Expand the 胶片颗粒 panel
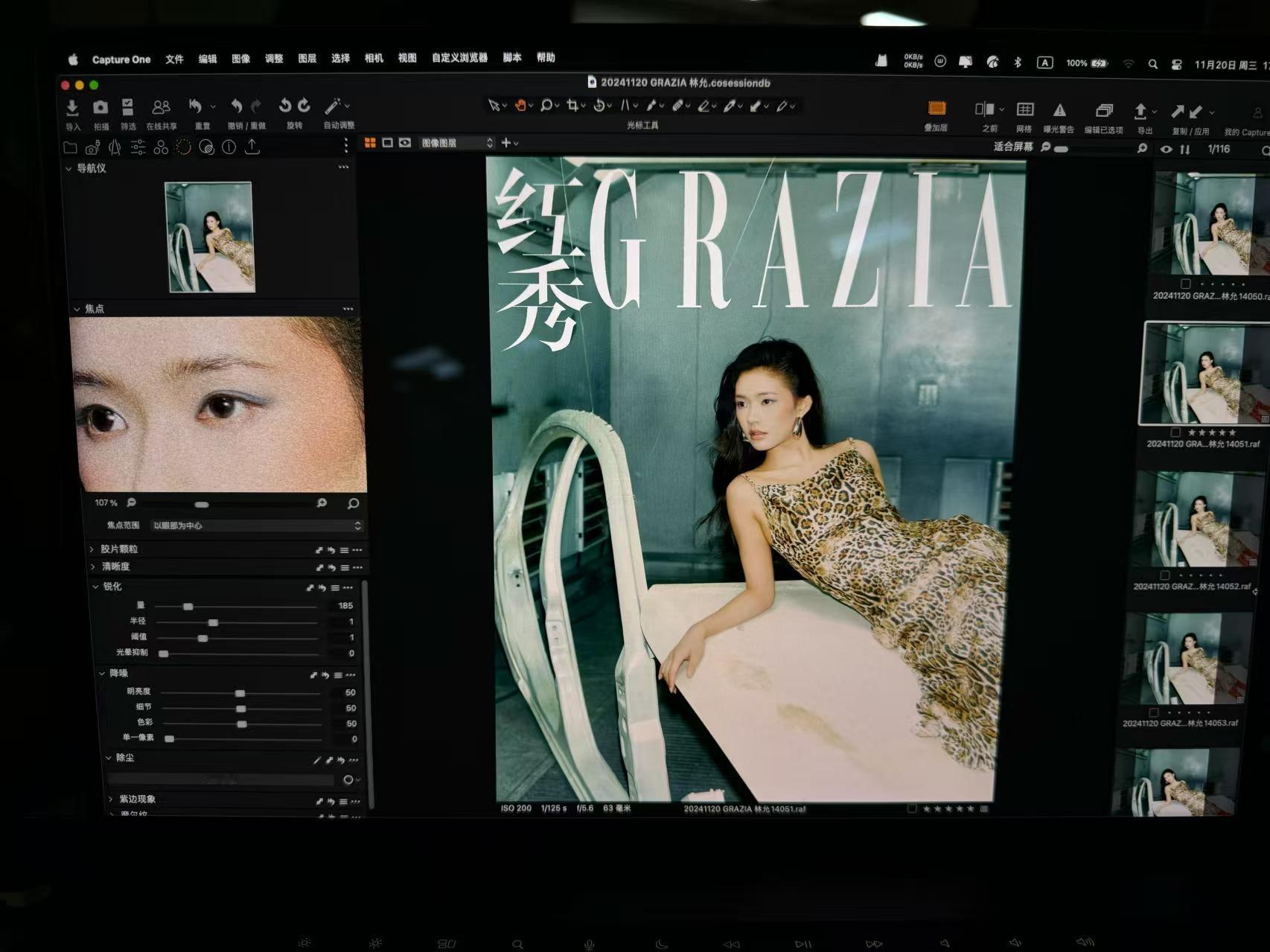 [92, 549]
